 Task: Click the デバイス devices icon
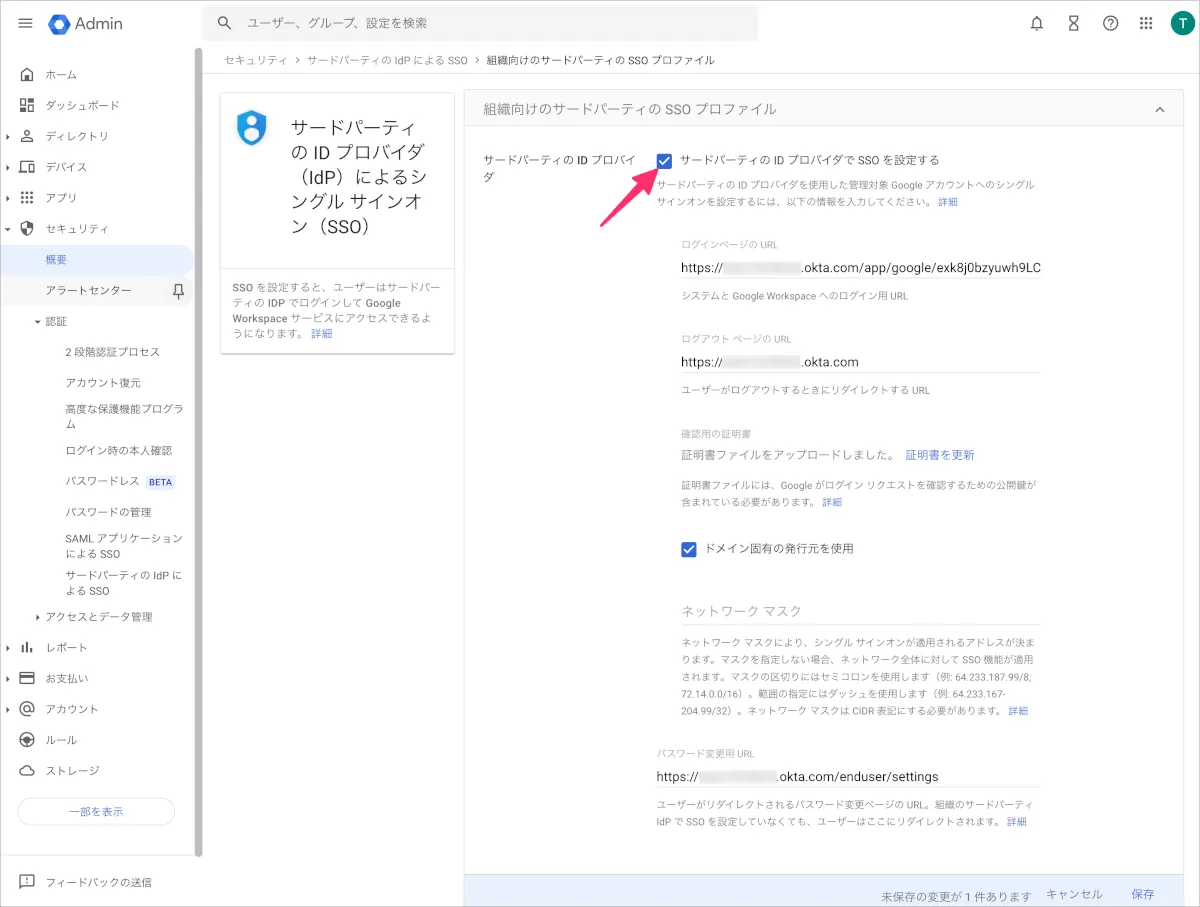[27, 167]
